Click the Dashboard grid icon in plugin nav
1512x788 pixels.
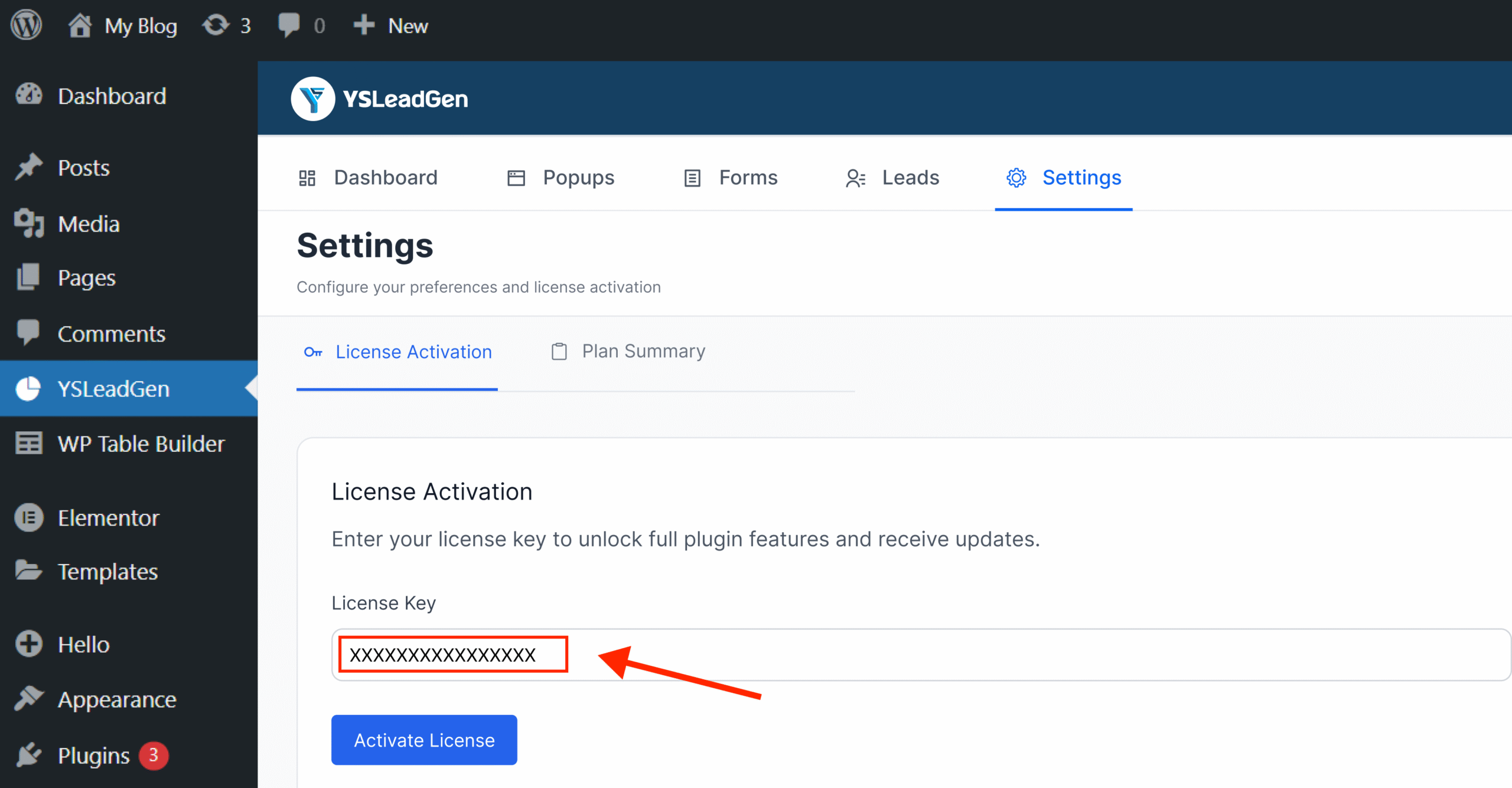[307, 178]
